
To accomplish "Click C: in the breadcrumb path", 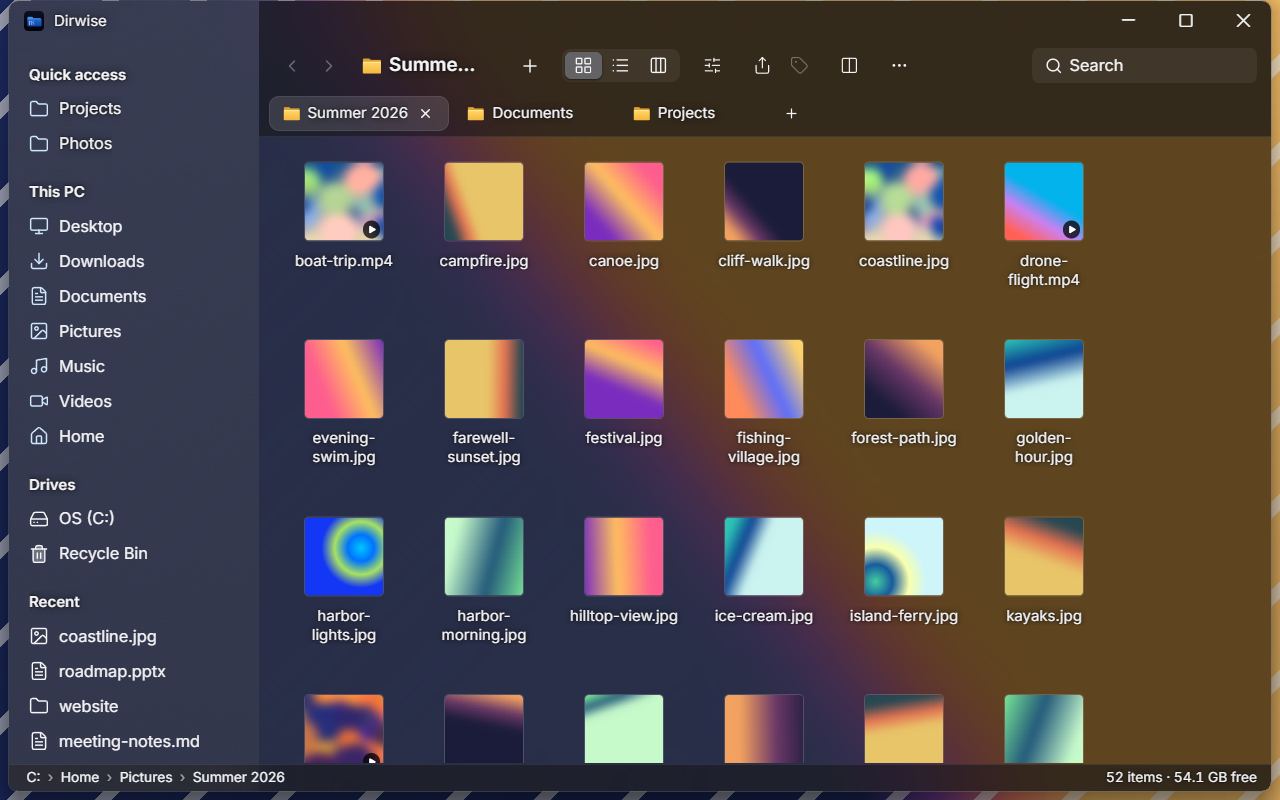I will tap(33, 777).
